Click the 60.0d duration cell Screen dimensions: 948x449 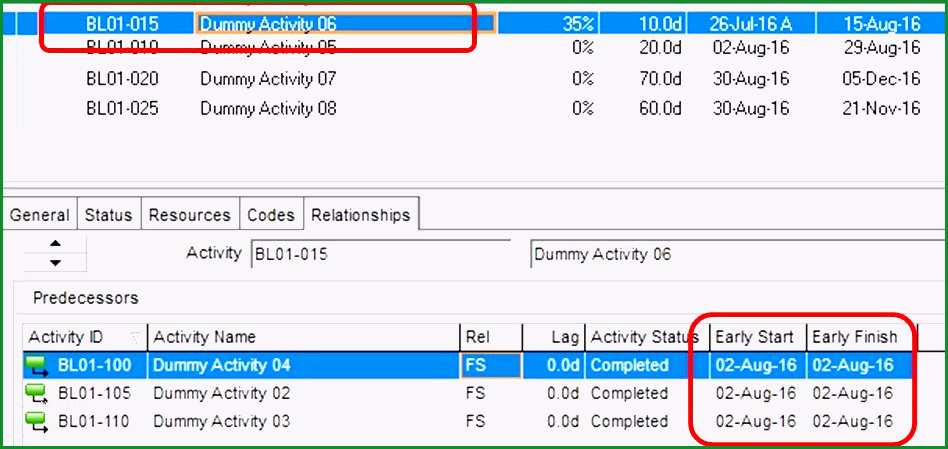click(660, 109)
